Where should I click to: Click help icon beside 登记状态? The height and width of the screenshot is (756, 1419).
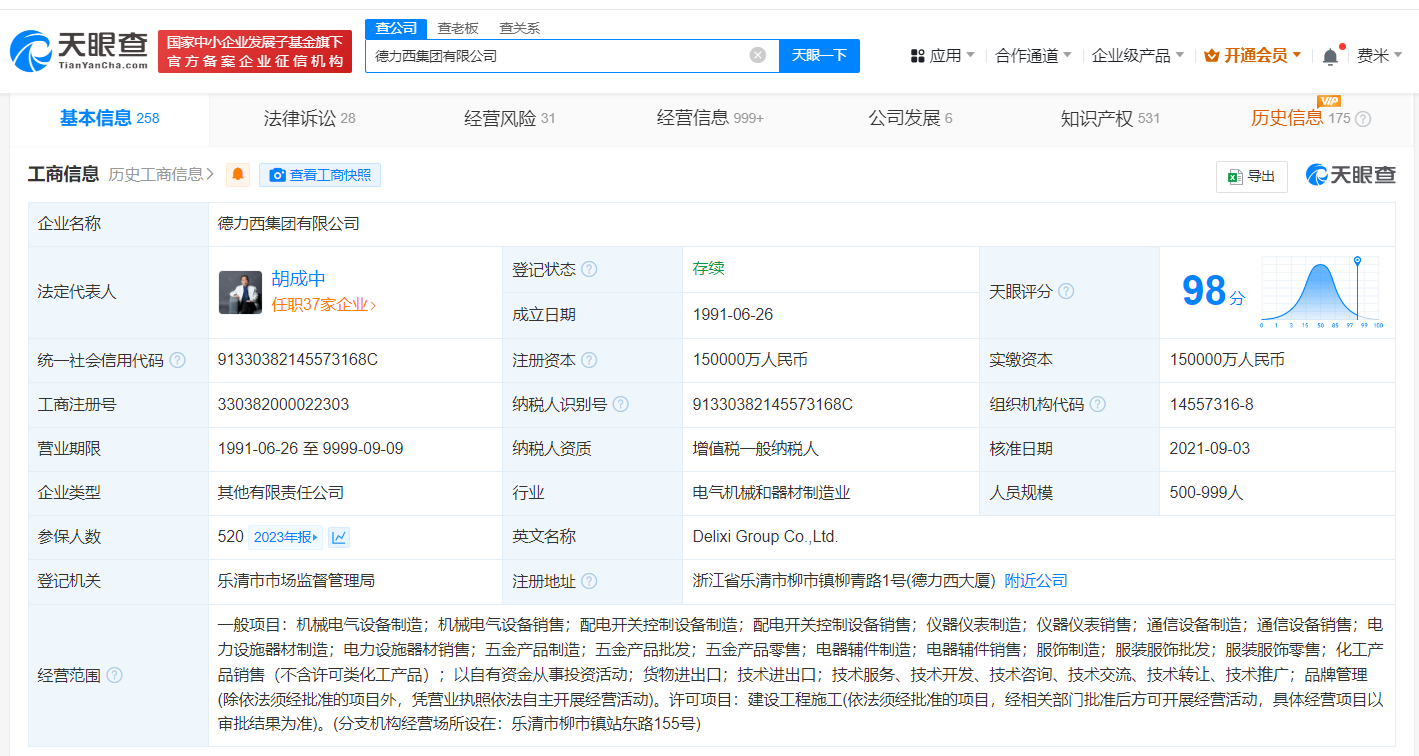point(589,269)
